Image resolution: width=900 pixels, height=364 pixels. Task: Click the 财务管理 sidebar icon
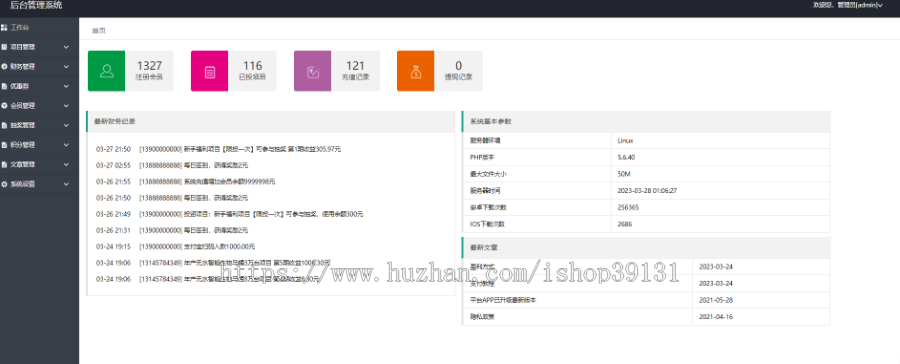click(x=4, y=66)
